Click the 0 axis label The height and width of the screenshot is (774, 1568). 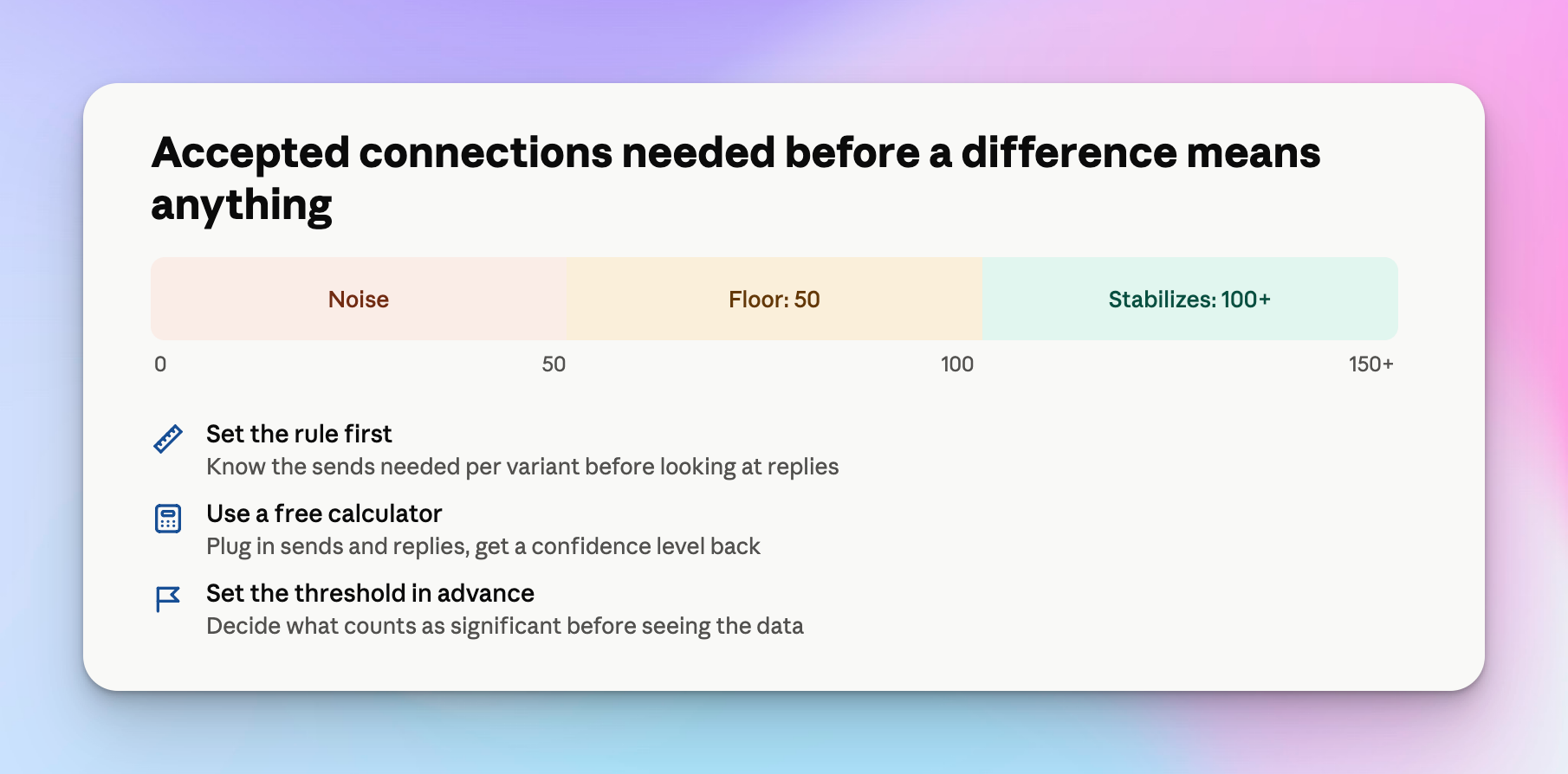coord(160,364)
